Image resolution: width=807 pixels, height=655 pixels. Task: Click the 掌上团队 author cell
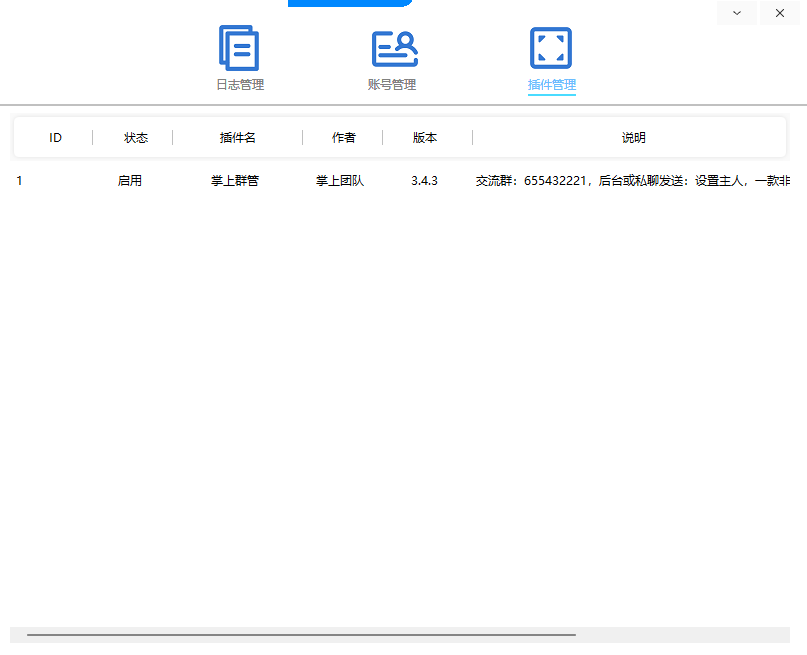point(340,181)
